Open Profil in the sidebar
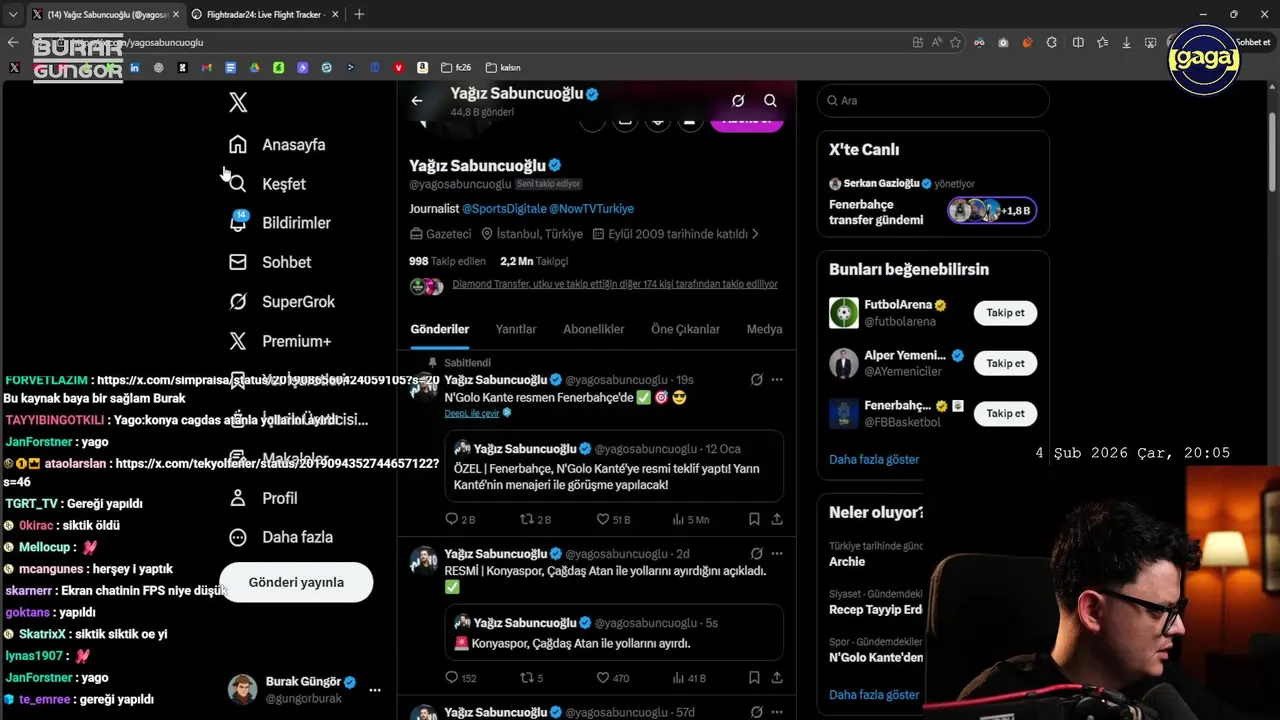Screen dimensions: 1280x720 (263, 498)
